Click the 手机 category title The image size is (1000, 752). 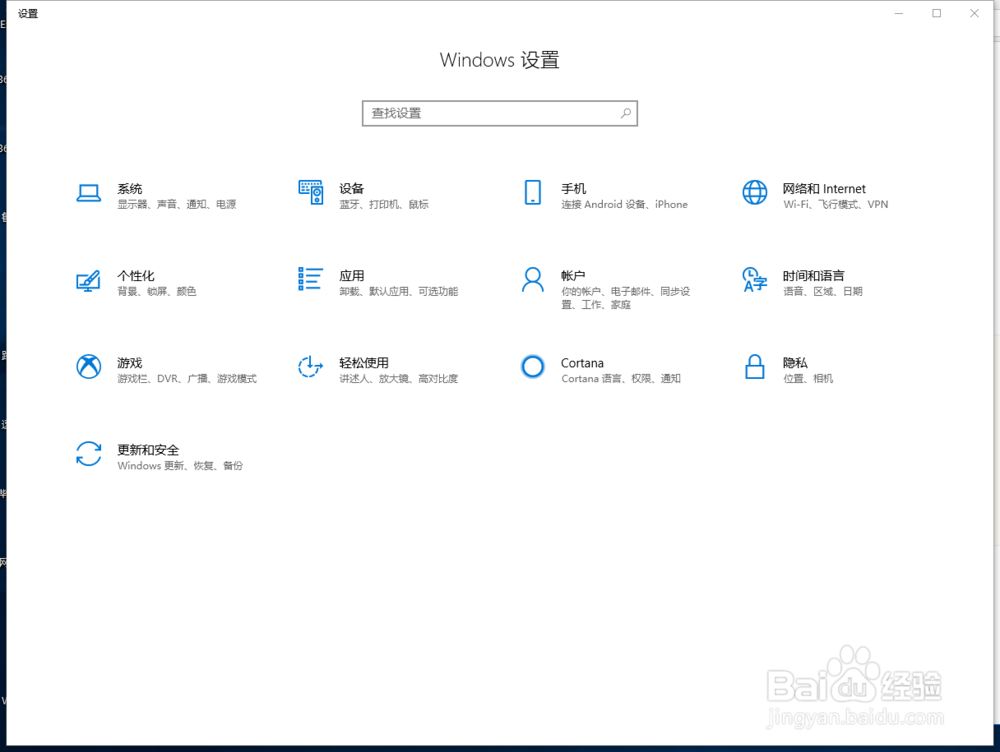(573, 189)
